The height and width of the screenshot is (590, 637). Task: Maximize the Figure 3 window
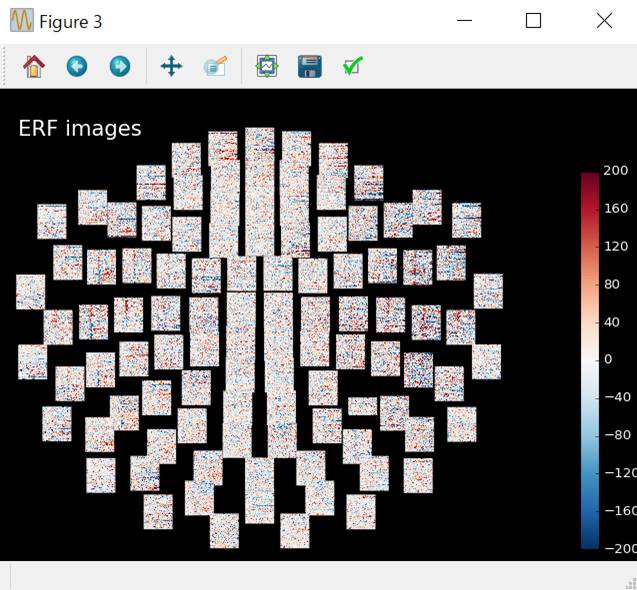click(533, 21)
